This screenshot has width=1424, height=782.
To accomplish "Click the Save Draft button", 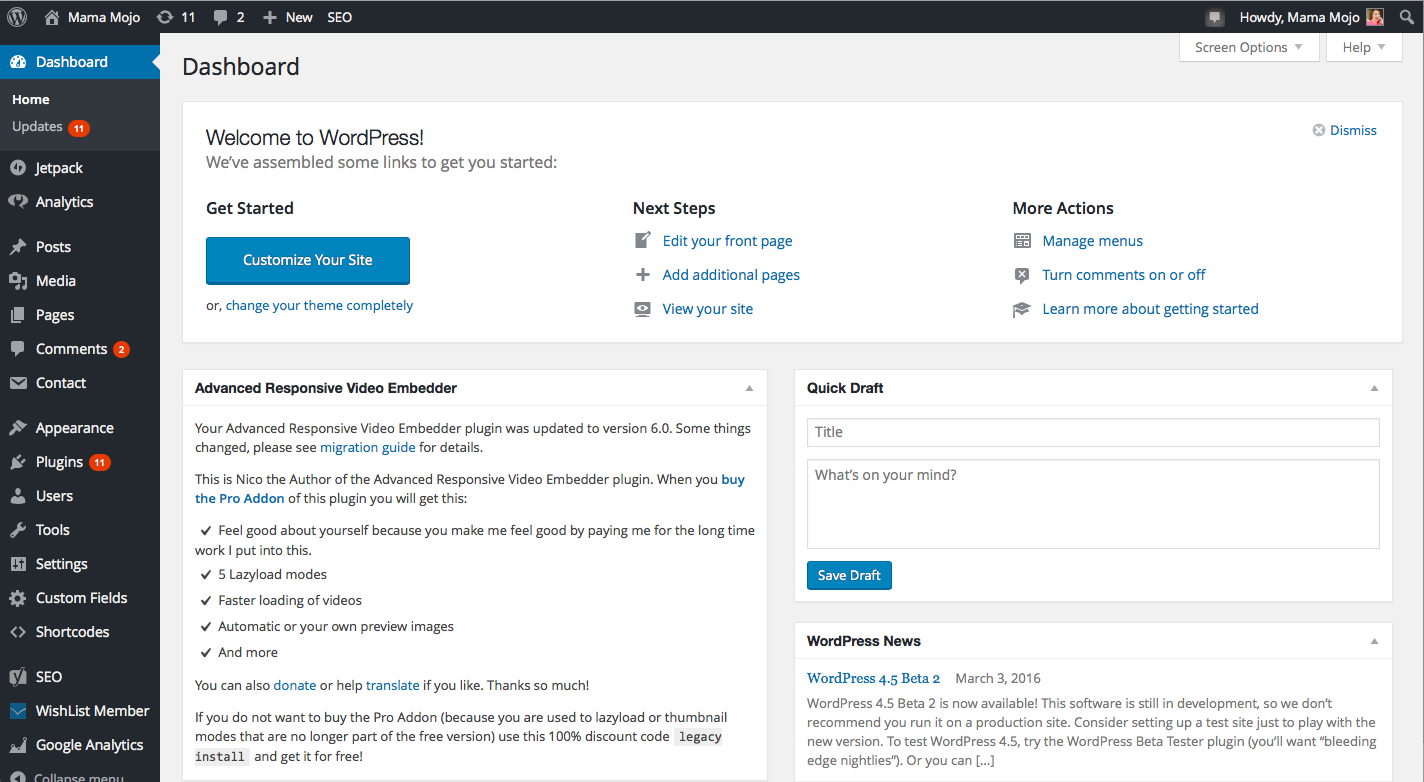I will coord(849,575).
